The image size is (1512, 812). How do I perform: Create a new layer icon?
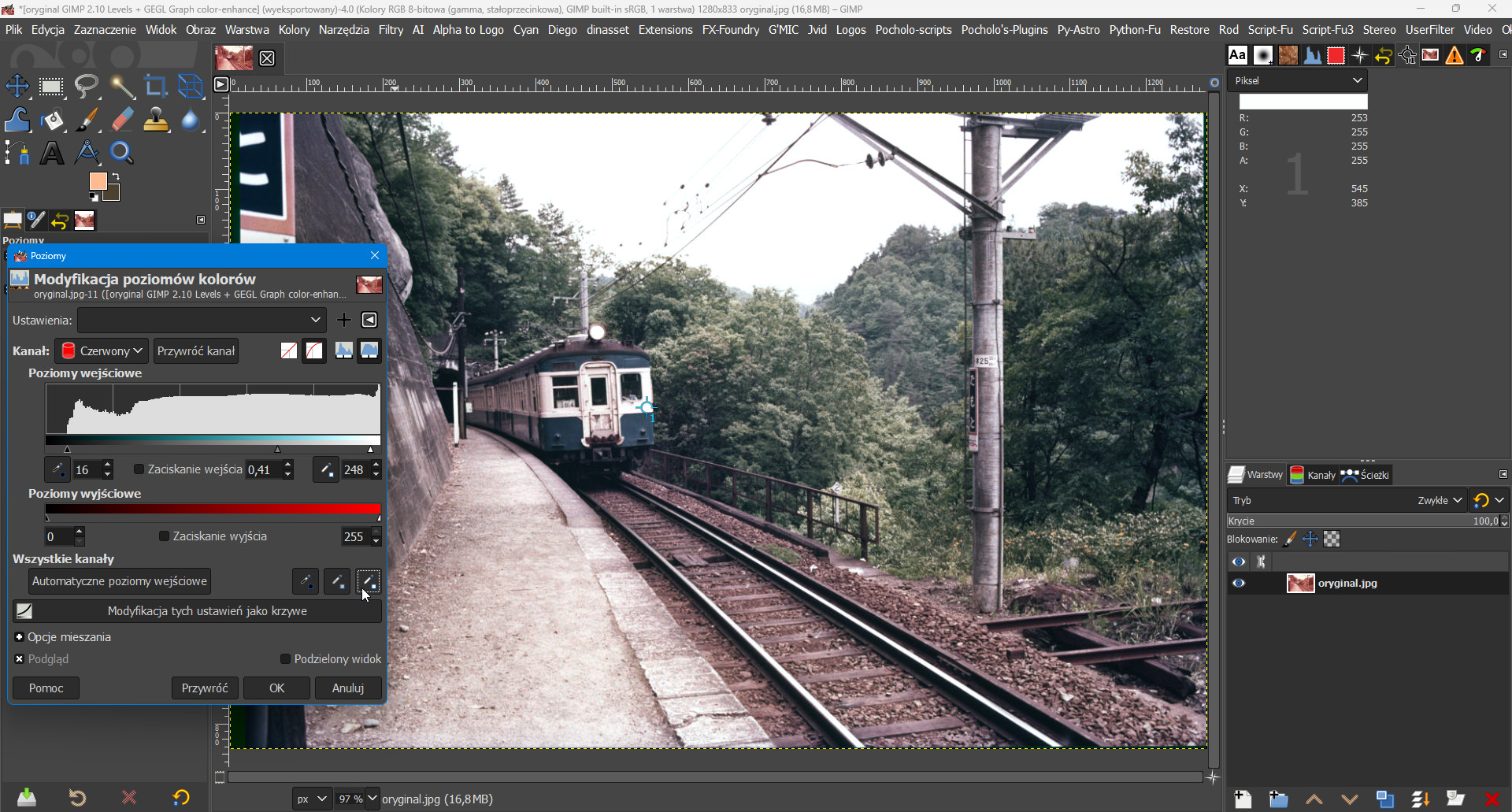pos(1243,799)
